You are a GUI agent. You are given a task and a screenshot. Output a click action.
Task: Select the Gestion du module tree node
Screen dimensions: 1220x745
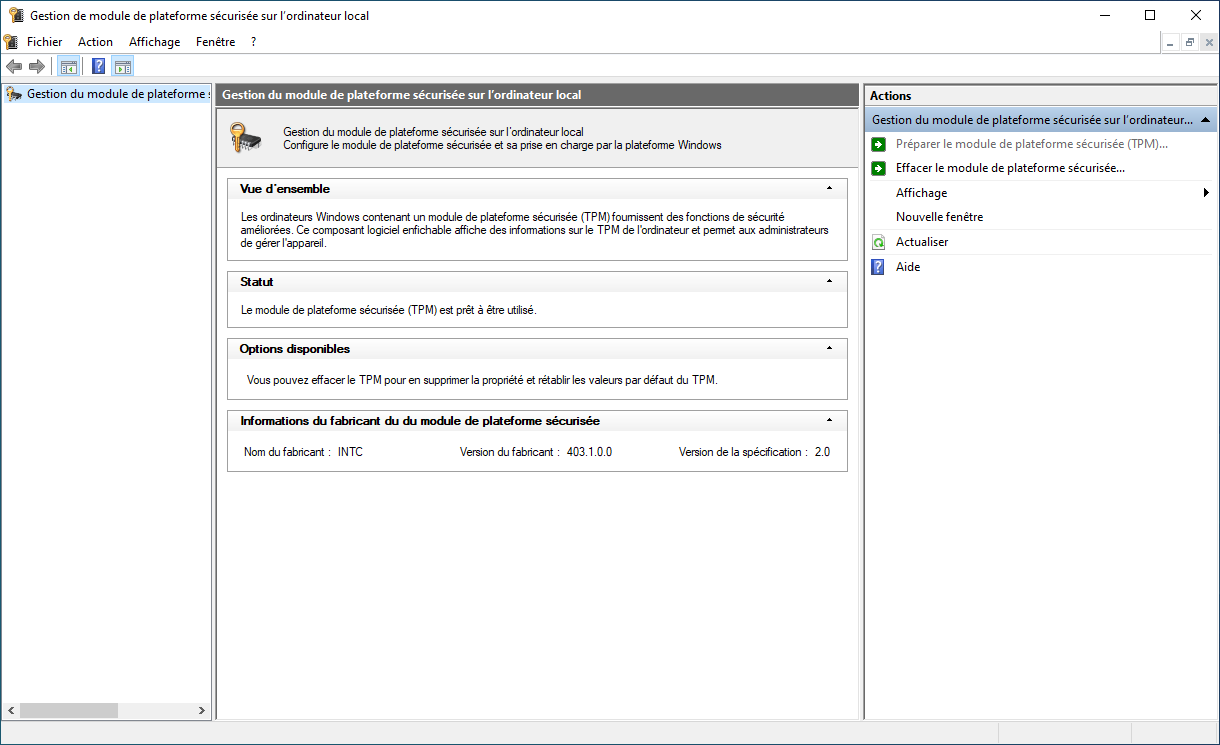(x=115, y=94)
